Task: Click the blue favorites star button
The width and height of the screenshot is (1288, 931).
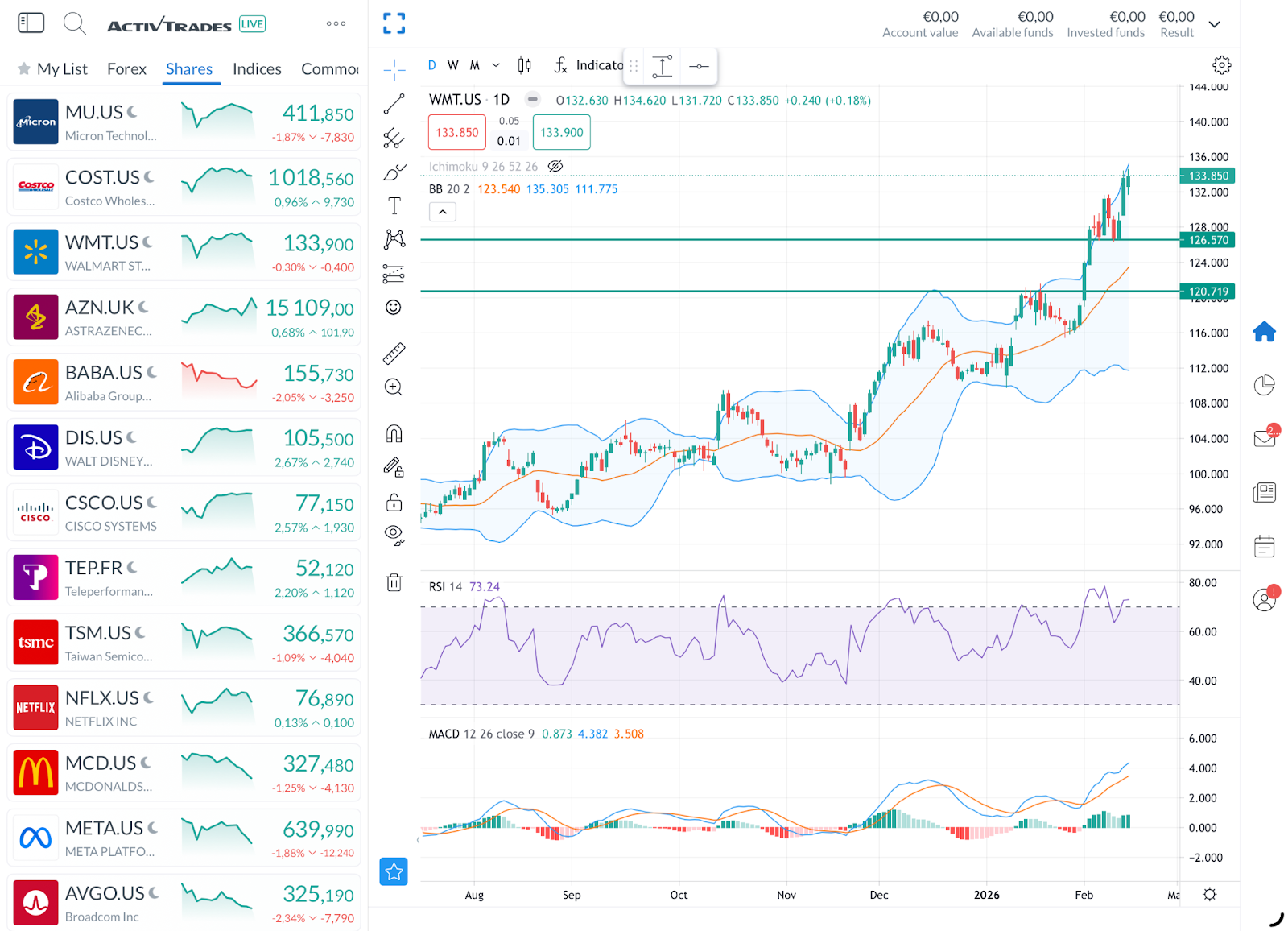Action: tap(394, 871)
